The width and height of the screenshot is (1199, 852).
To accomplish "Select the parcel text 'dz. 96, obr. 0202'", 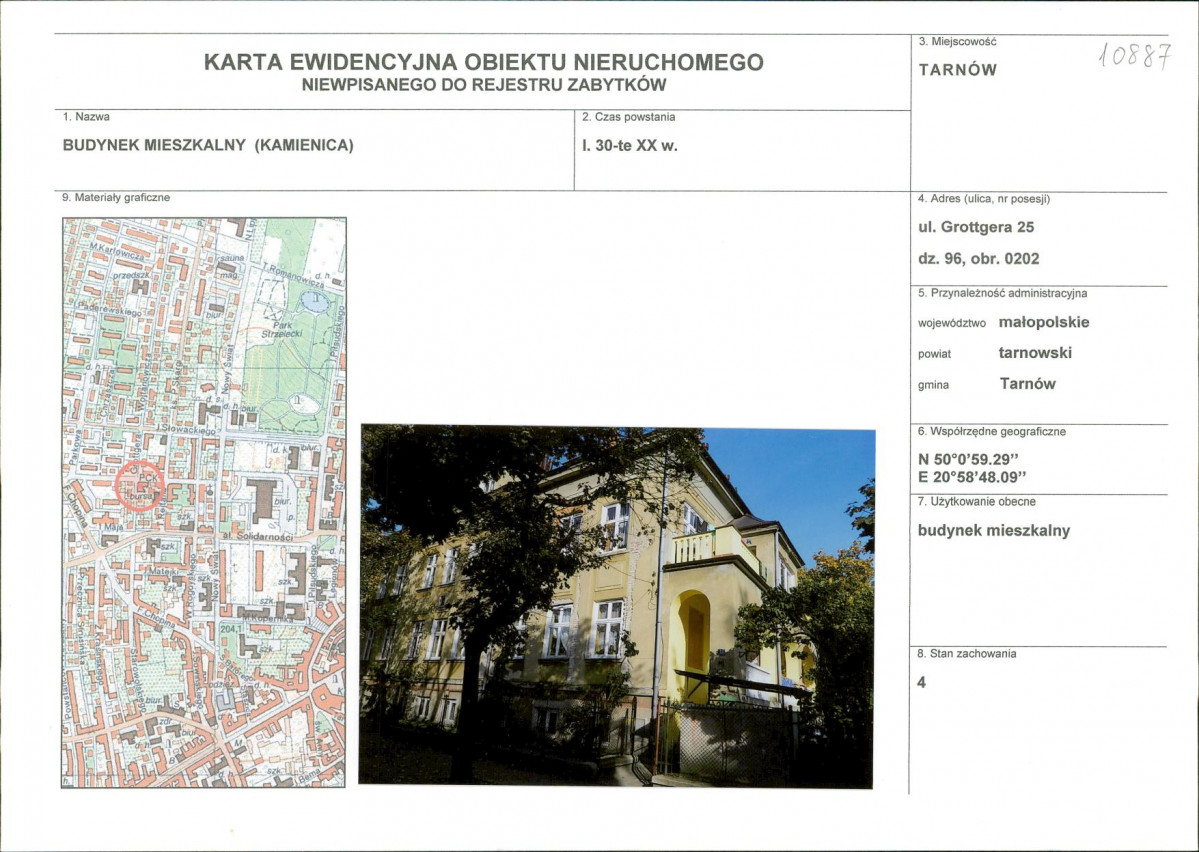I will pyautogui.click(x=979, y=259).
